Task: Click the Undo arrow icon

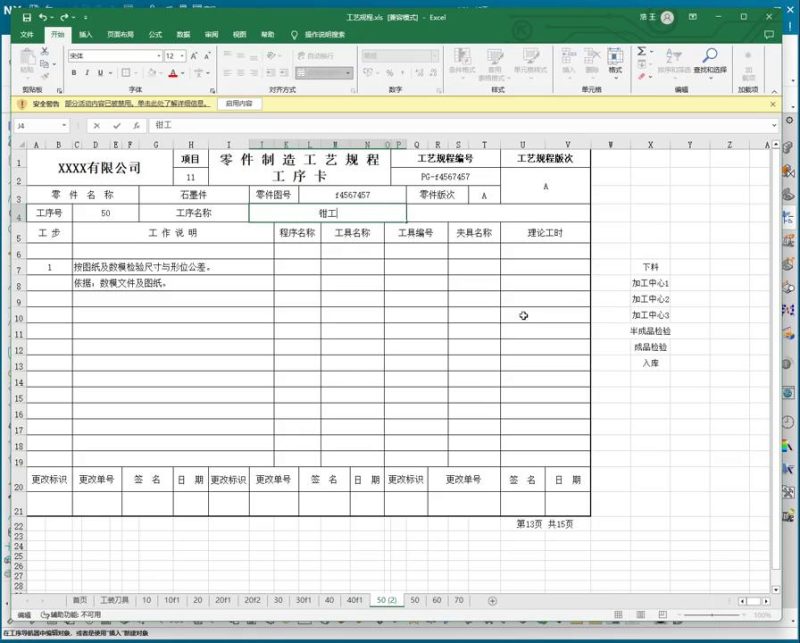Action: [44, 17]
